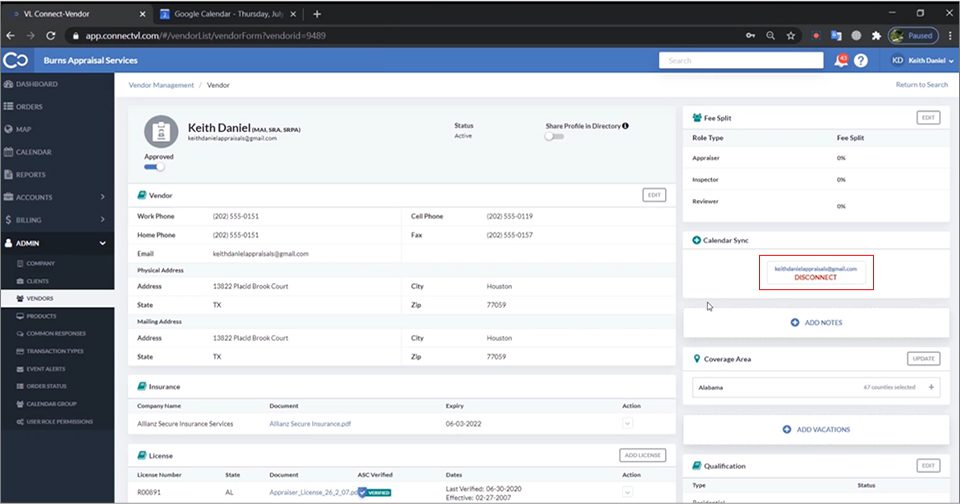
Task: Click the Coverage Area pin icon
Action: [697, 359]
